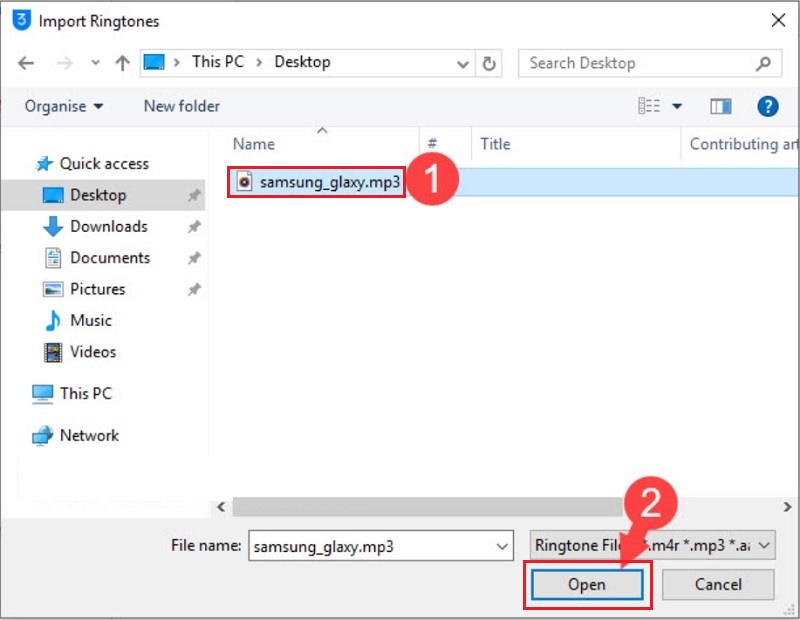Click the Back navigation arrow
Image resolution: width=800 pixels, height=620 pixels.
26,63
